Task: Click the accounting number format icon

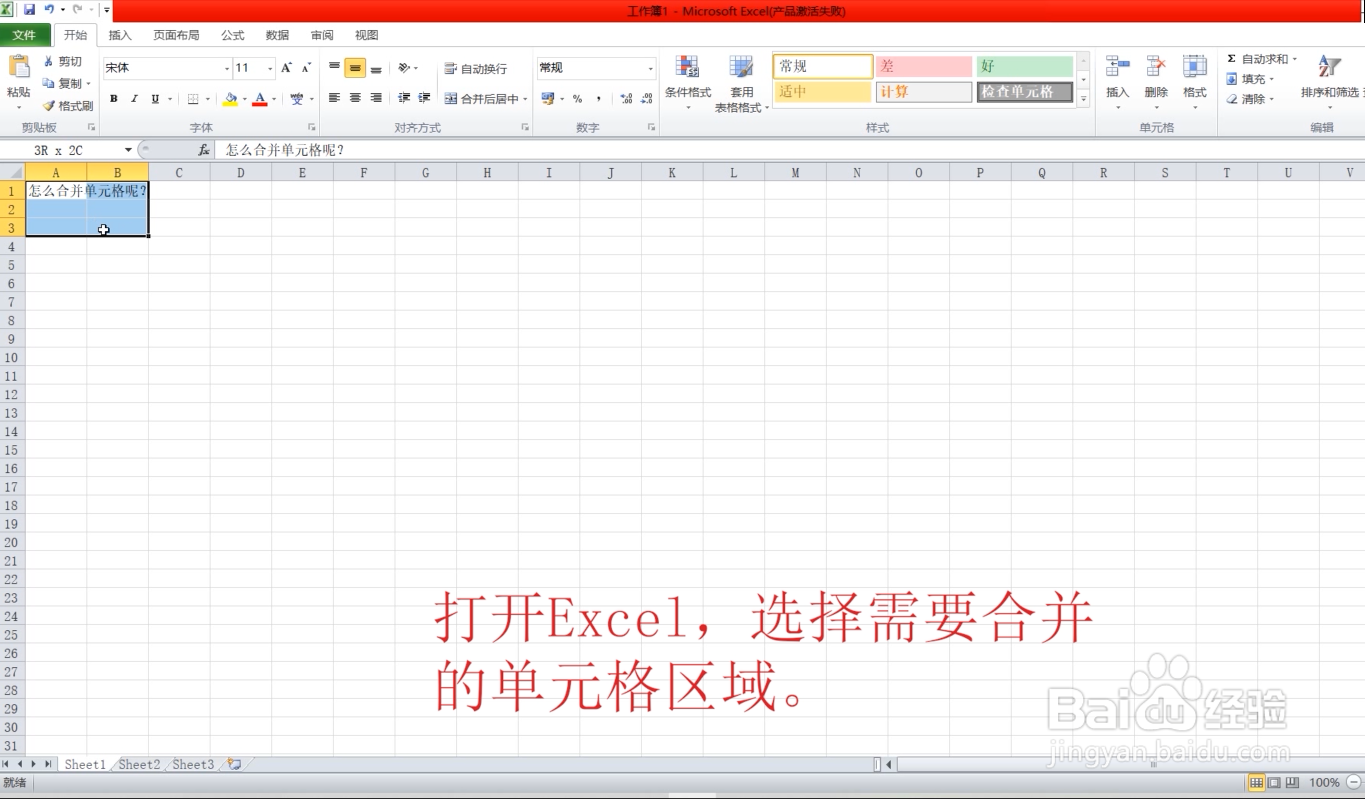Action: (547, 99)
